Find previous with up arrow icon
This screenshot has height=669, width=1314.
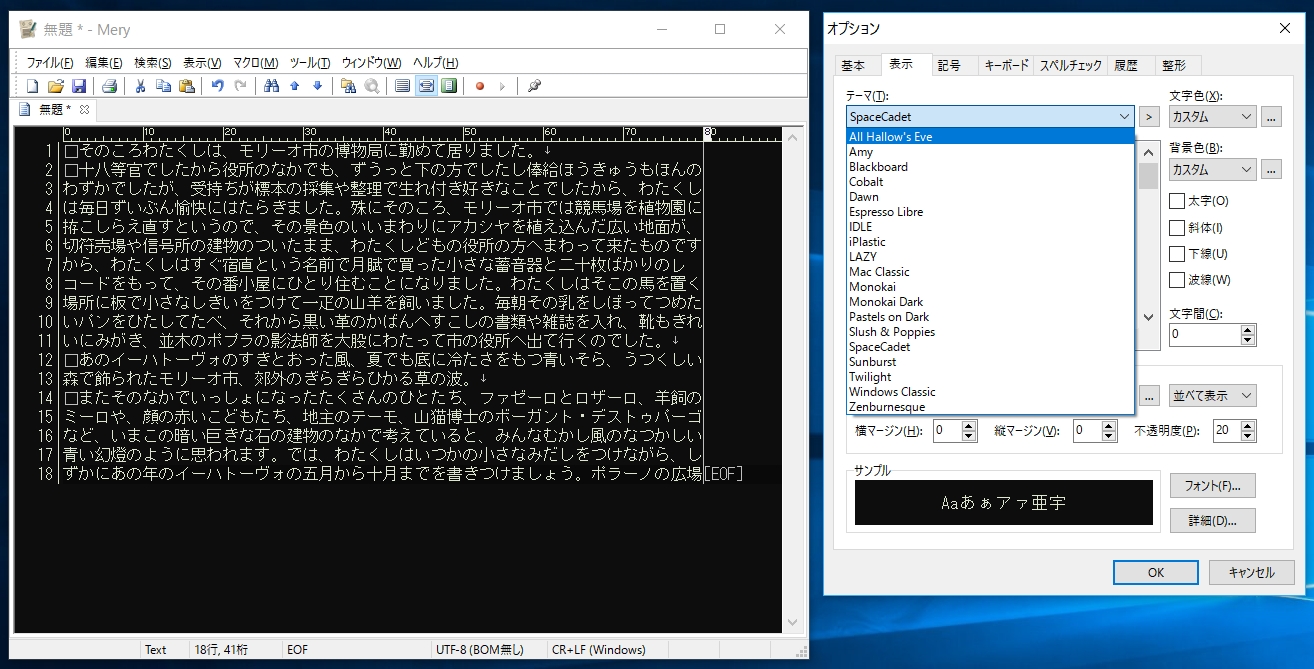pos(295,86)
